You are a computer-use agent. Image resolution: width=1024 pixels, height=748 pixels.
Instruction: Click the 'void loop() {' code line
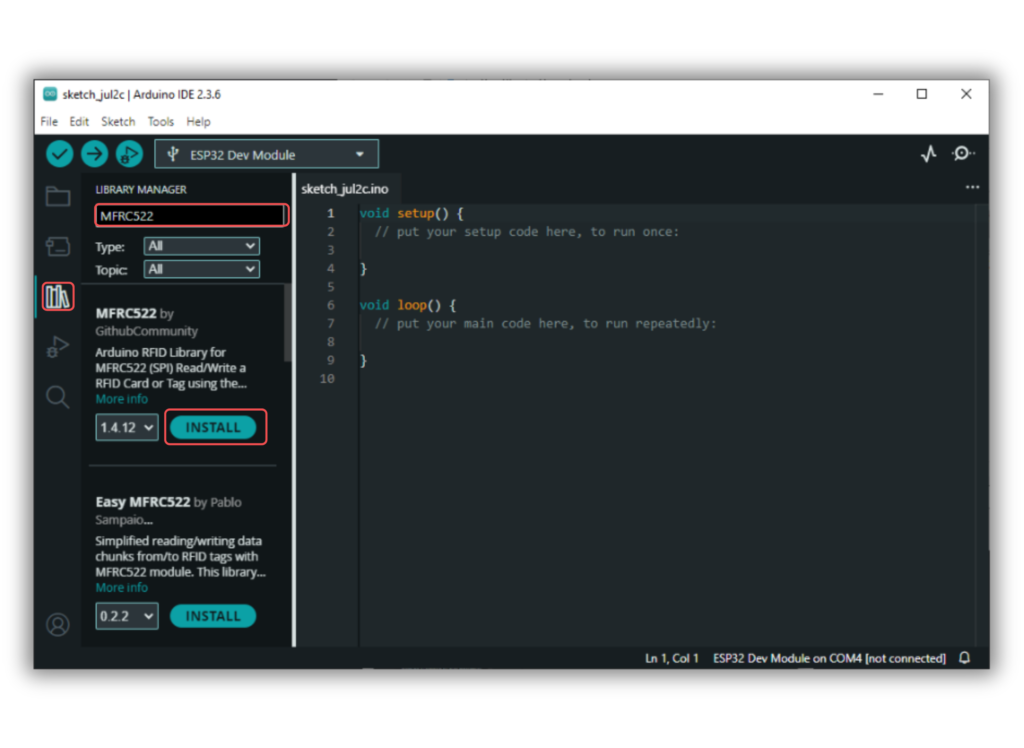(408, 305)
